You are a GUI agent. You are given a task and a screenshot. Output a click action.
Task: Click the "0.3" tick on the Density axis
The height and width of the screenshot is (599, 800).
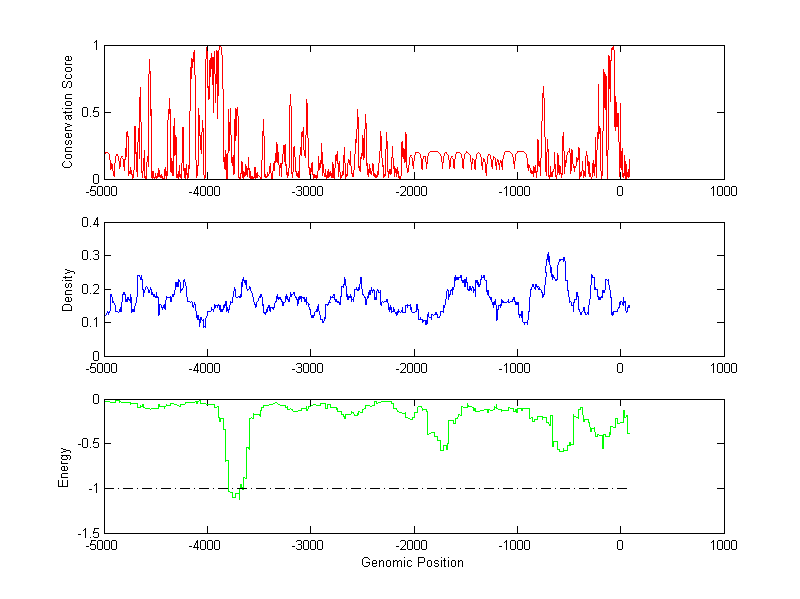click(87, 256)
